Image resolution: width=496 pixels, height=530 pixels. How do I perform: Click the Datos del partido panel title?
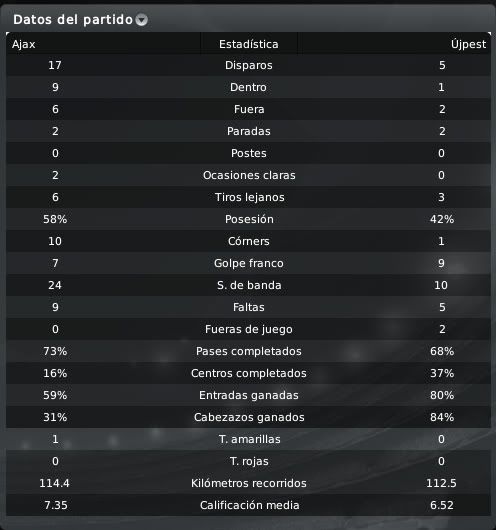point(73,20)
